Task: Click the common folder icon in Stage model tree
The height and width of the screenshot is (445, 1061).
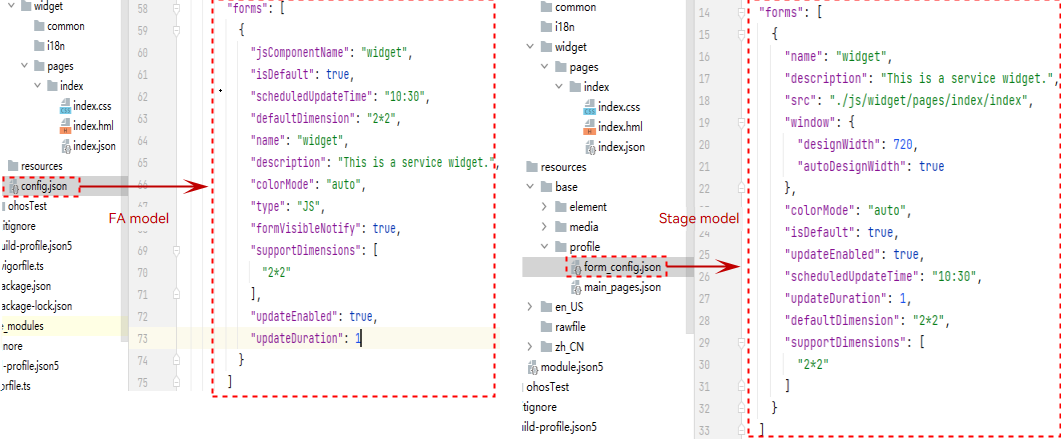Action: pos(547,7)
